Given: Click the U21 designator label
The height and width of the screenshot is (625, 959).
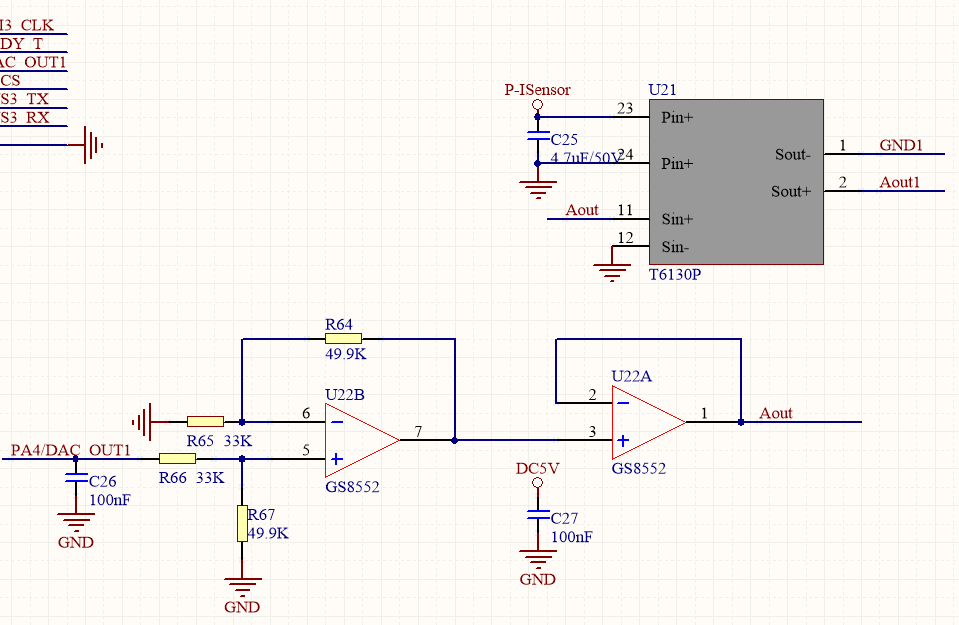Looking at the screenshot, I should (x=662, y=90).
